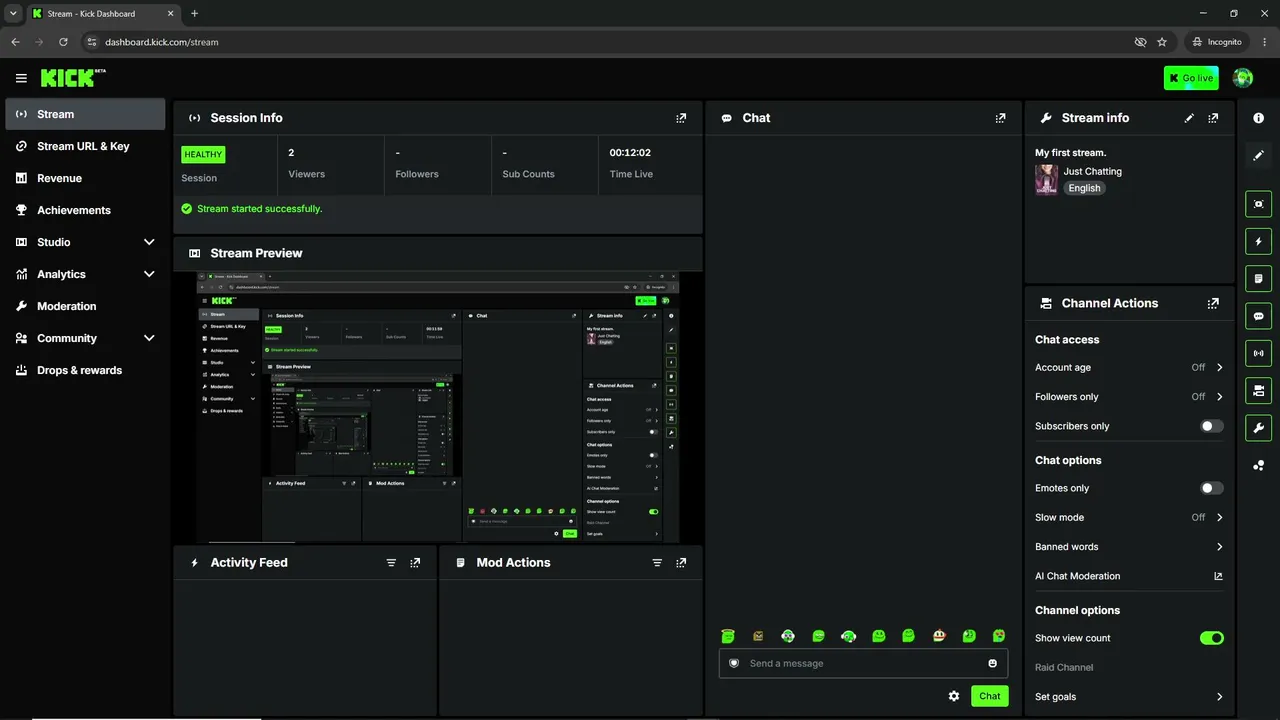1280x720 pixels.
Task: Click the 'My first stream.' title
Action: pos(1070,153)
